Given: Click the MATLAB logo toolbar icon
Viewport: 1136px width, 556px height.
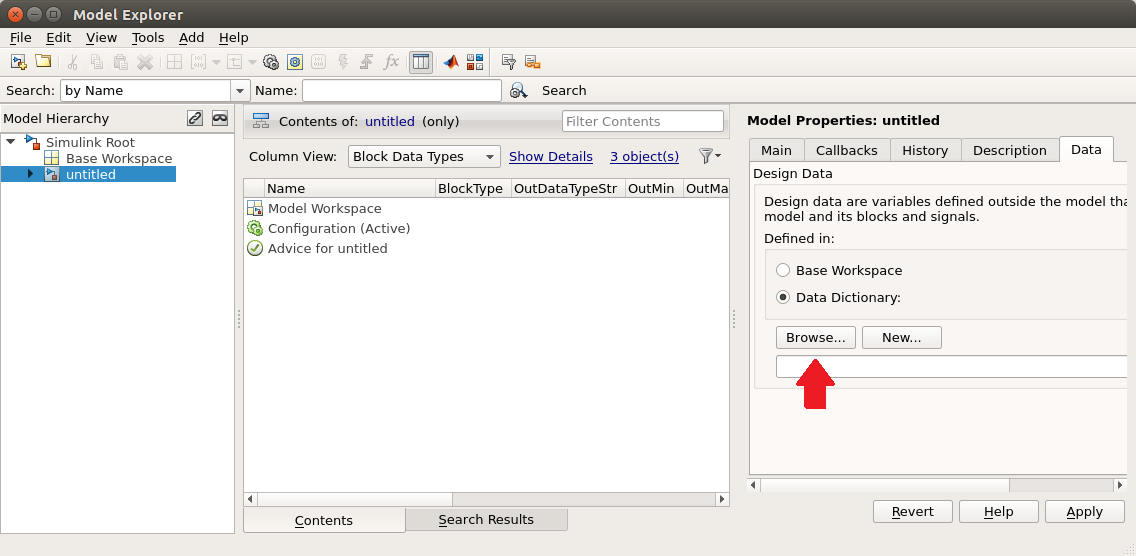Looking at the screenshot, I should click(451, 62).
